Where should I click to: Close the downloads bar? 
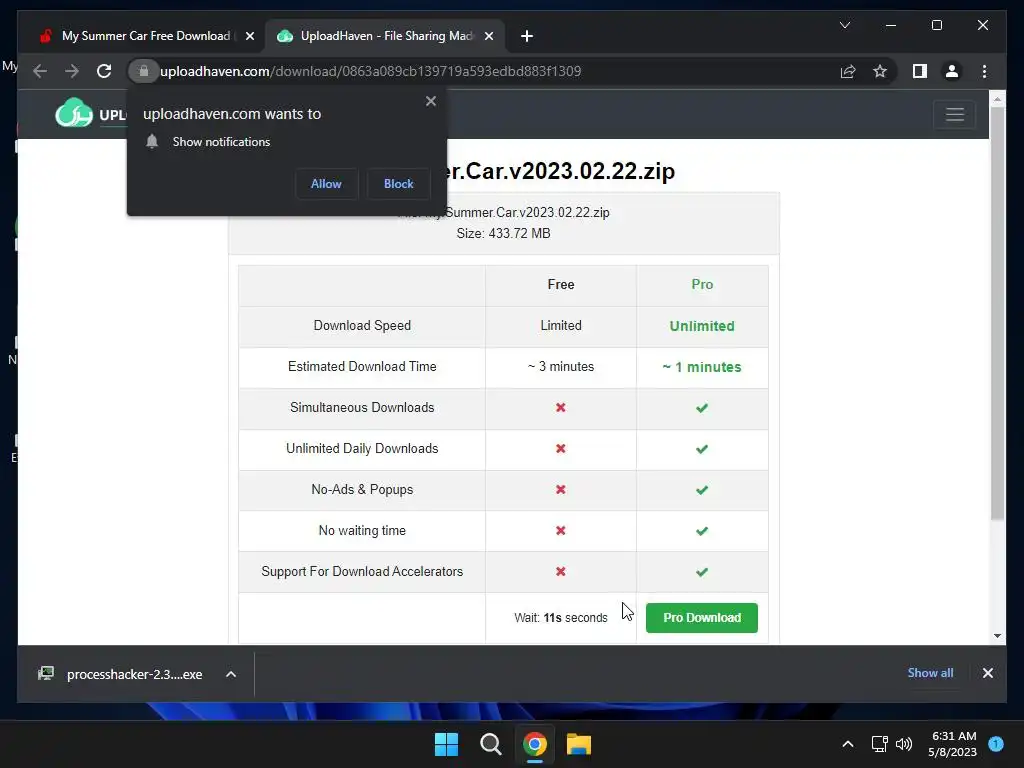(x=987, y=673)
